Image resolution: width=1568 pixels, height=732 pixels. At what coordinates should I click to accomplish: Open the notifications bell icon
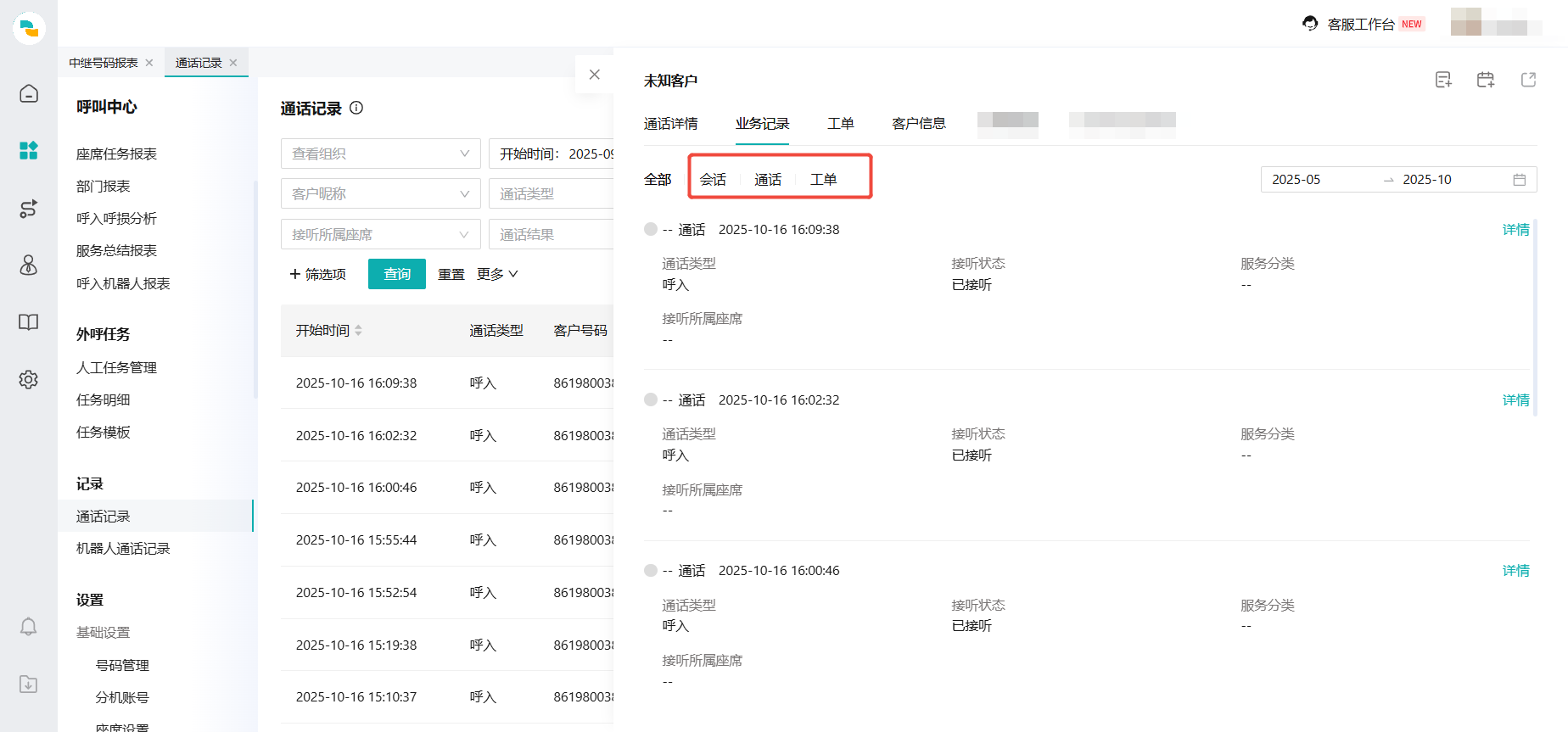(x=29, y=627)
